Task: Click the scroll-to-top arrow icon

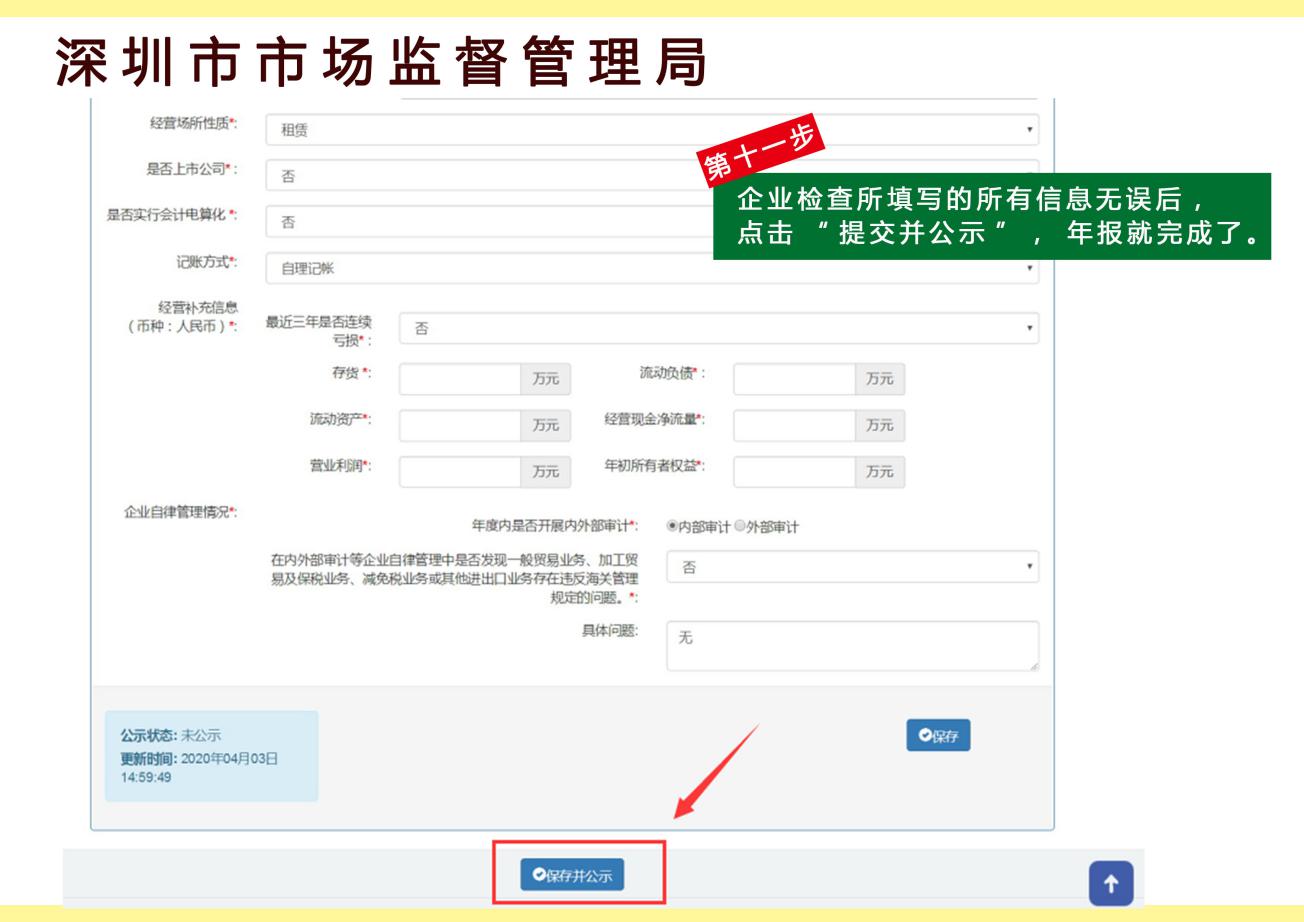Action: pyautogui.click(x=1111, y=883)
